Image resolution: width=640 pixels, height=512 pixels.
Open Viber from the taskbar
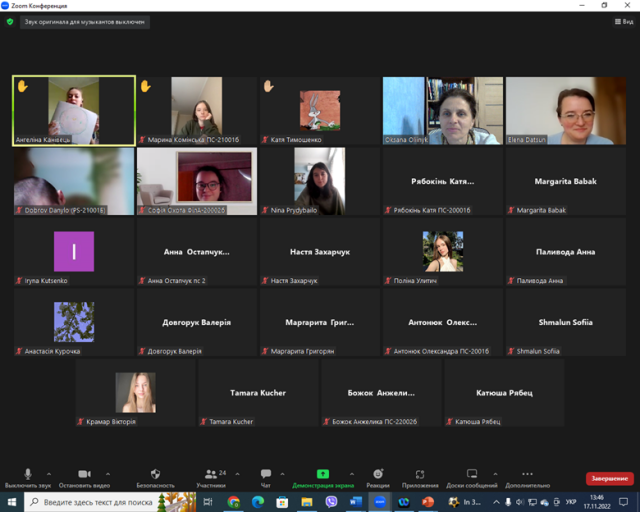(331, 502)
